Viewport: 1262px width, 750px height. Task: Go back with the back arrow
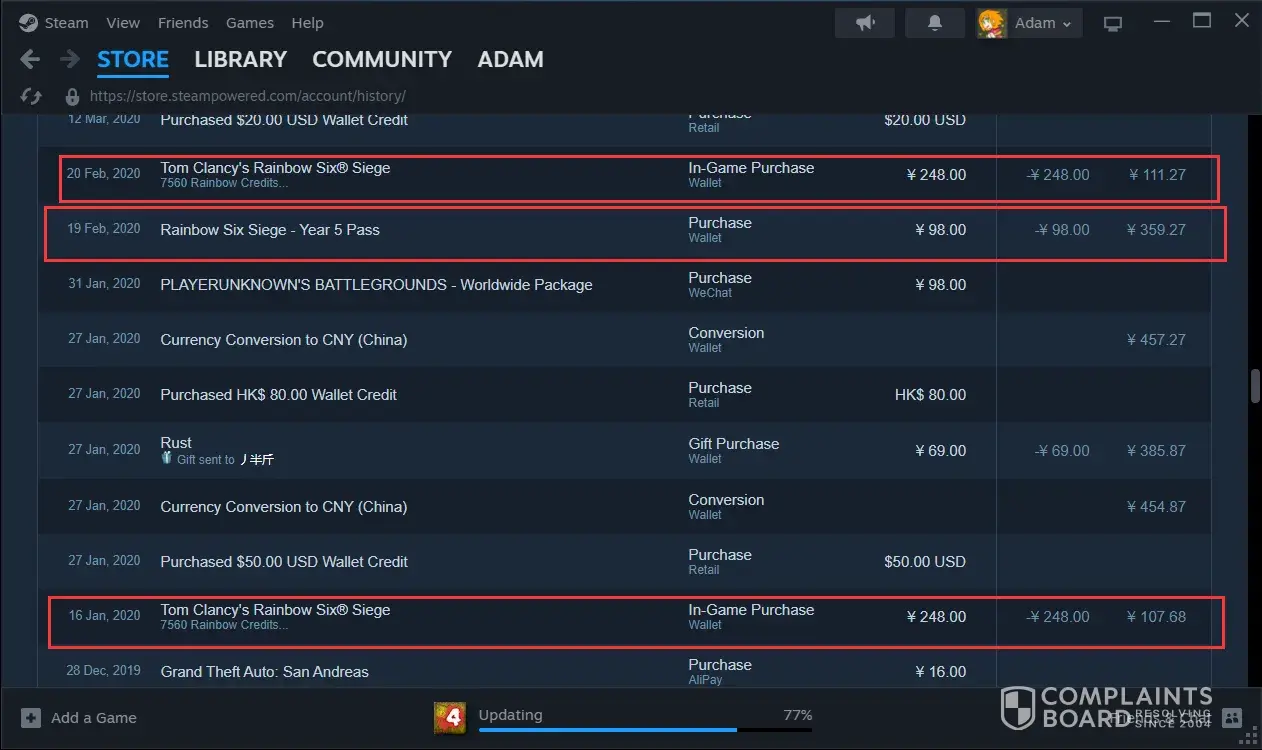pos(30,59)
